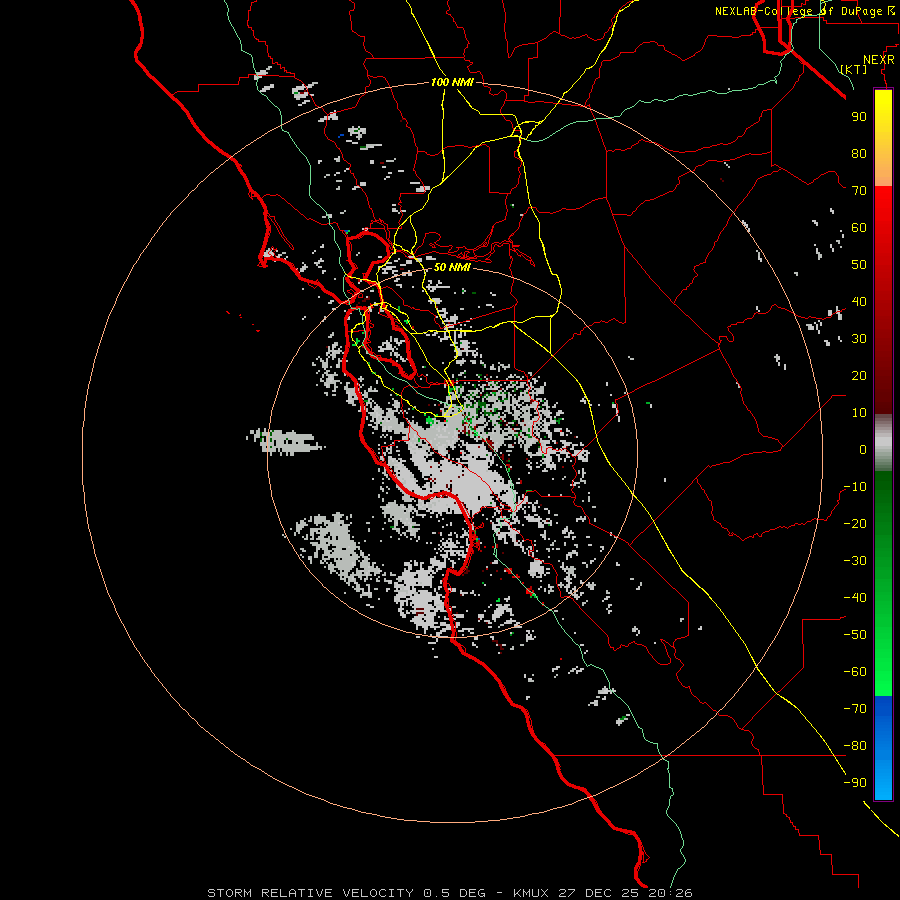Image resolution: width=900 pixels, height=900 pixels.
Task: Select the 0 value on velocity scale
Action: coord(863,450)
